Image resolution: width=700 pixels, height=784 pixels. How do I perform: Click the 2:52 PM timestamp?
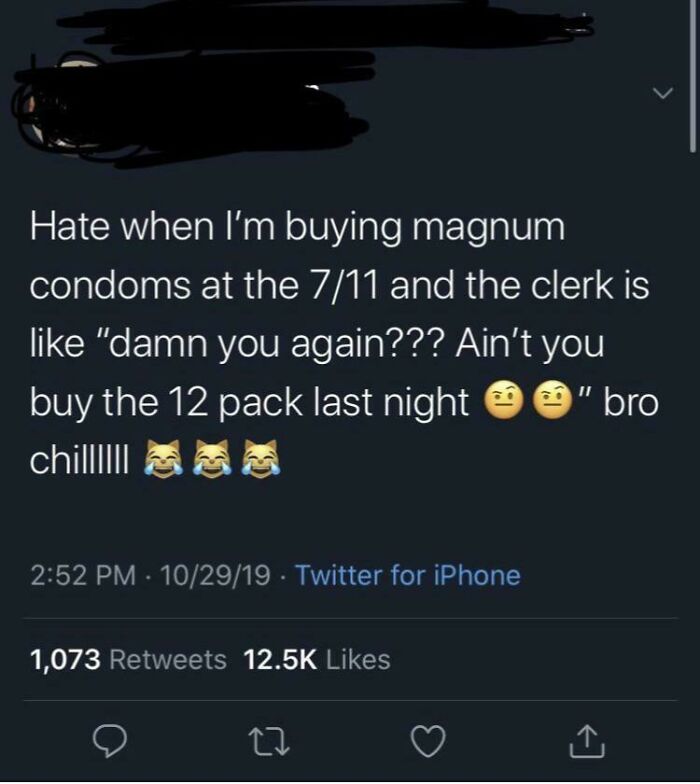point(83,575)
